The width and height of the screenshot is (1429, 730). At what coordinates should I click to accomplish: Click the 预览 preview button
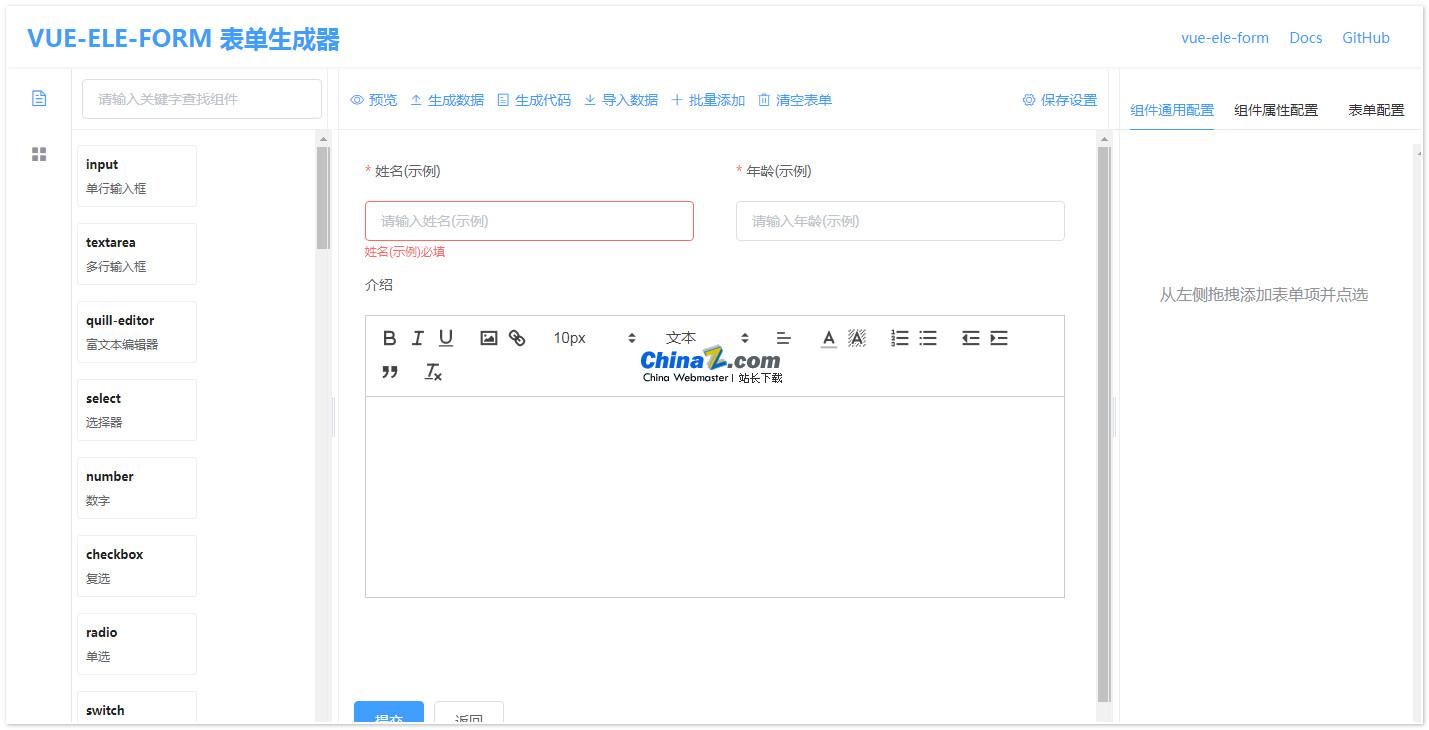coord(376,100)
